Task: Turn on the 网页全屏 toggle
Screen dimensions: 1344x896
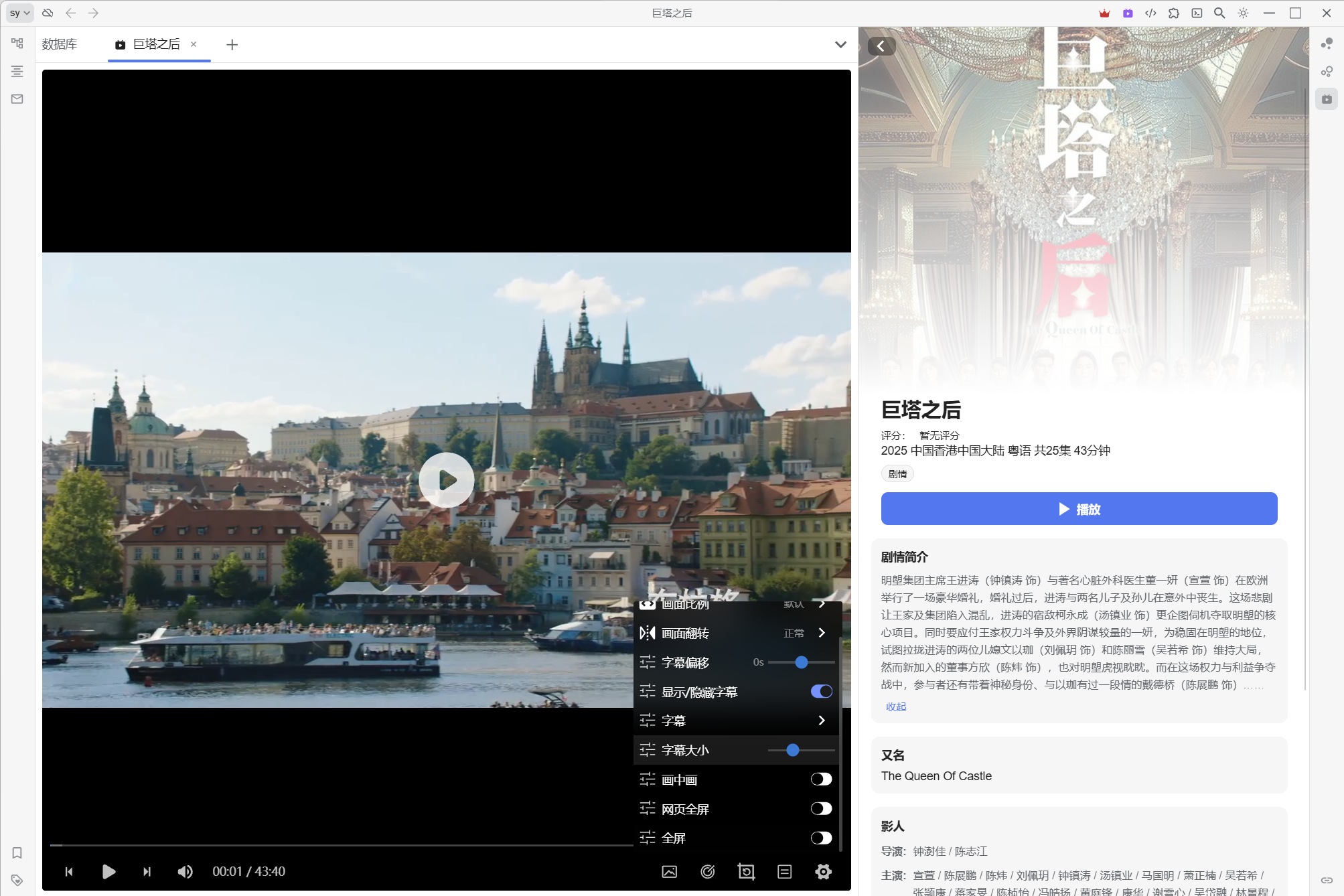Action: tap(821, 809)
